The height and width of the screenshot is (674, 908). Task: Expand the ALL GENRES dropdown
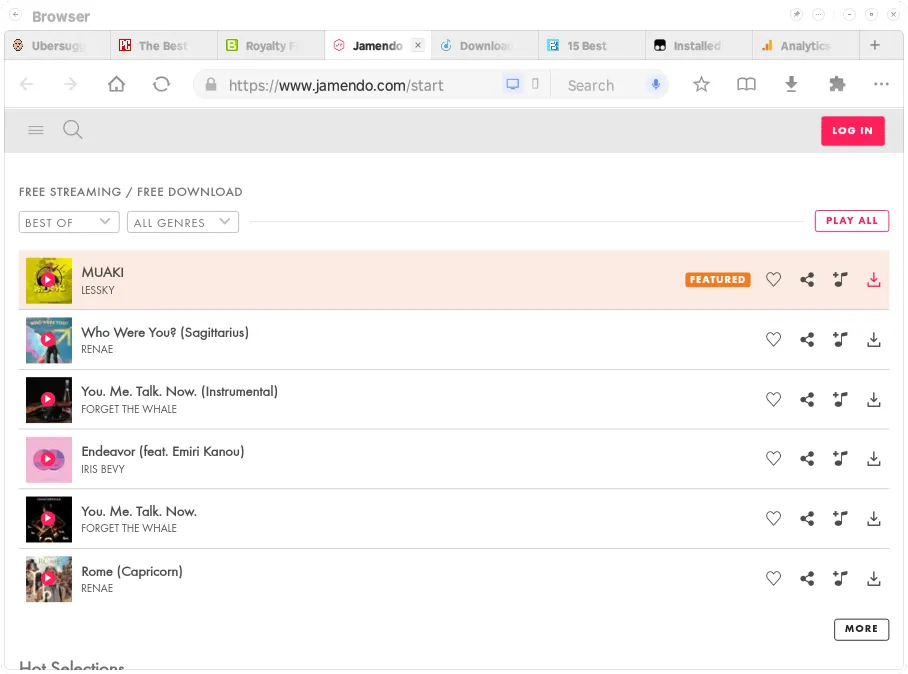(182, 222)
